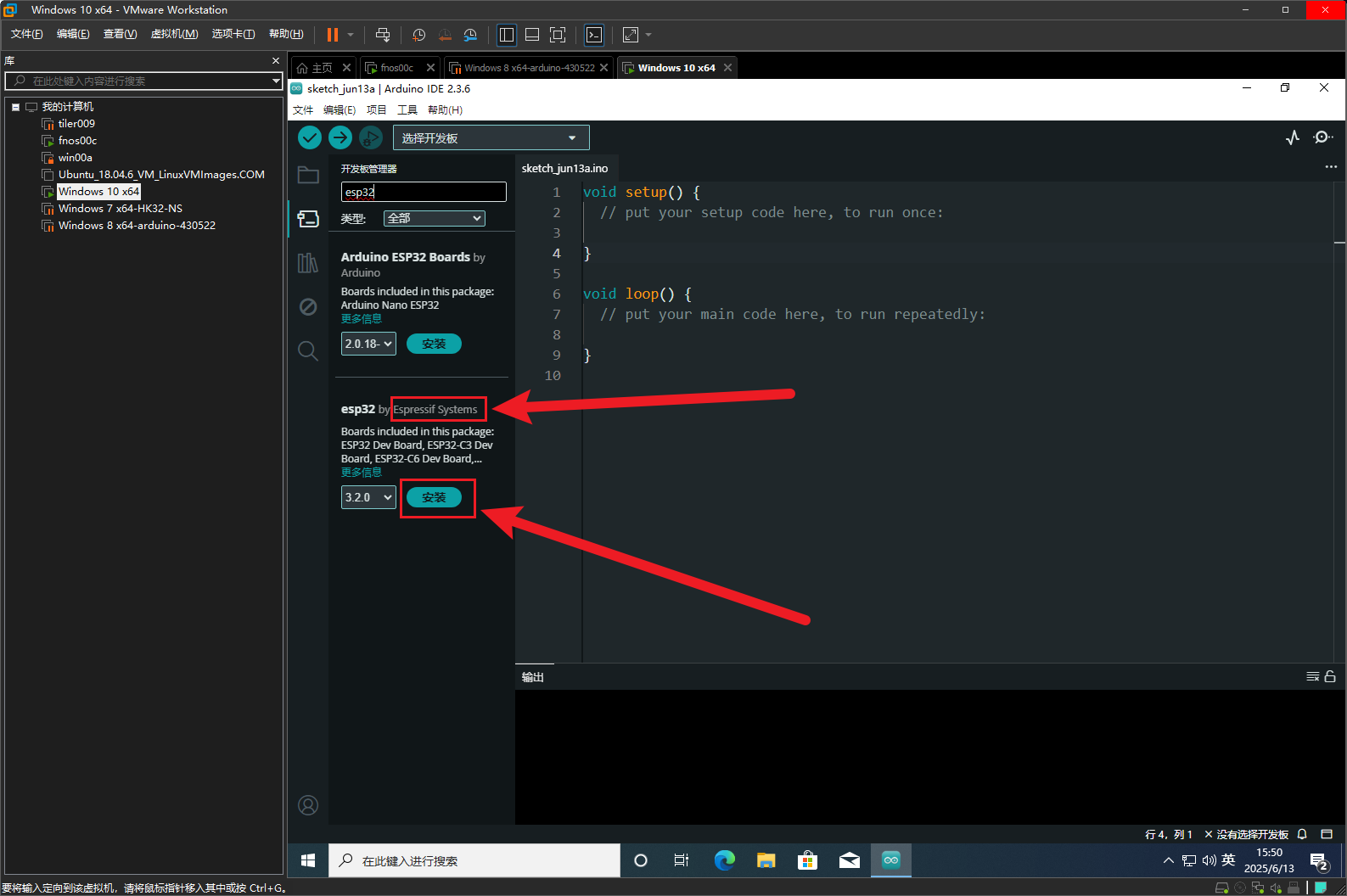The image size is (1347, 896).
Task: Open VMware console view icon
Action: [x=594, y=35]
